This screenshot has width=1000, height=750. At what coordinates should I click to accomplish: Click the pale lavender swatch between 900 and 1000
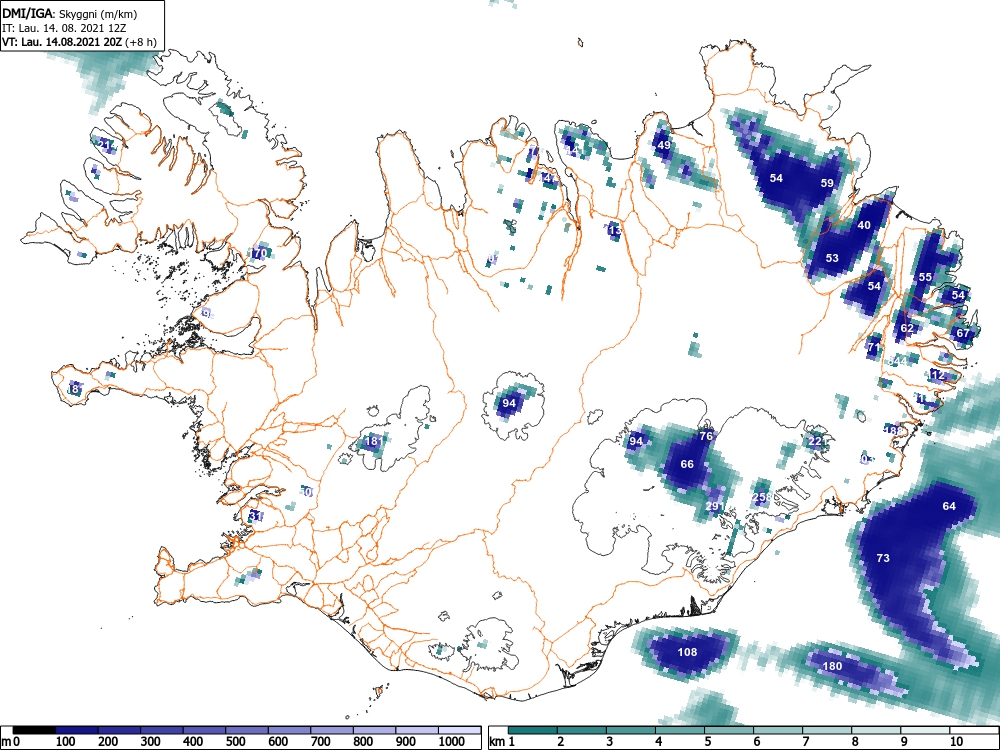417,730
